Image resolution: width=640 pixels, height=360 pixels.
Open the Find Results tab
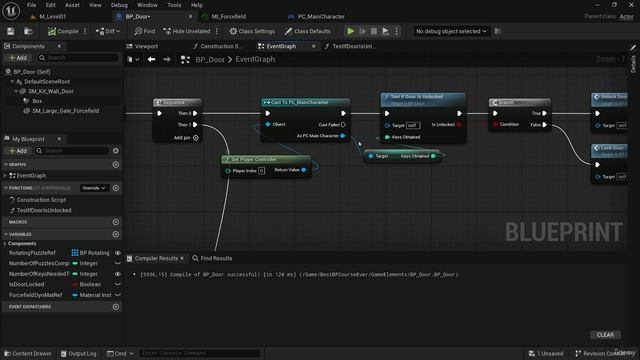tap(212, 258)
